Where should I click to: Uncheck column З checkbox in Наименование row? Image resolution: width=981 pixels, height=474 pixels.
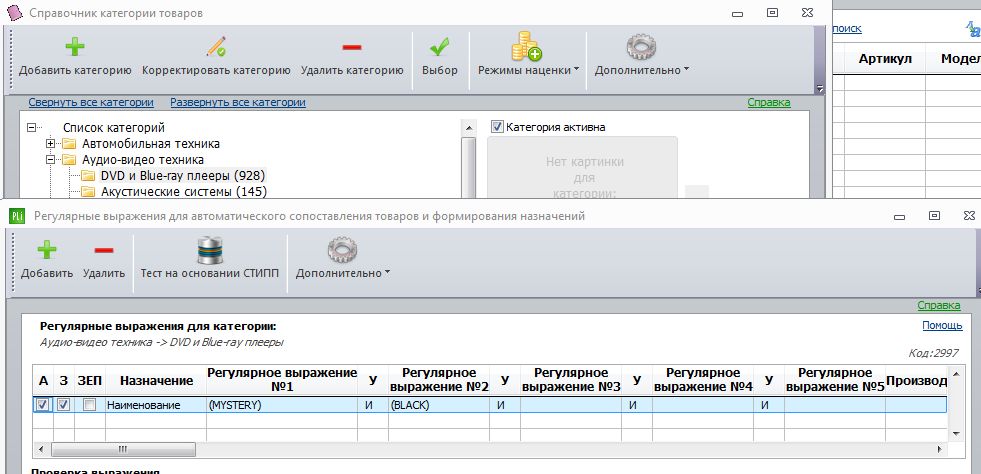tap(64, 405)
